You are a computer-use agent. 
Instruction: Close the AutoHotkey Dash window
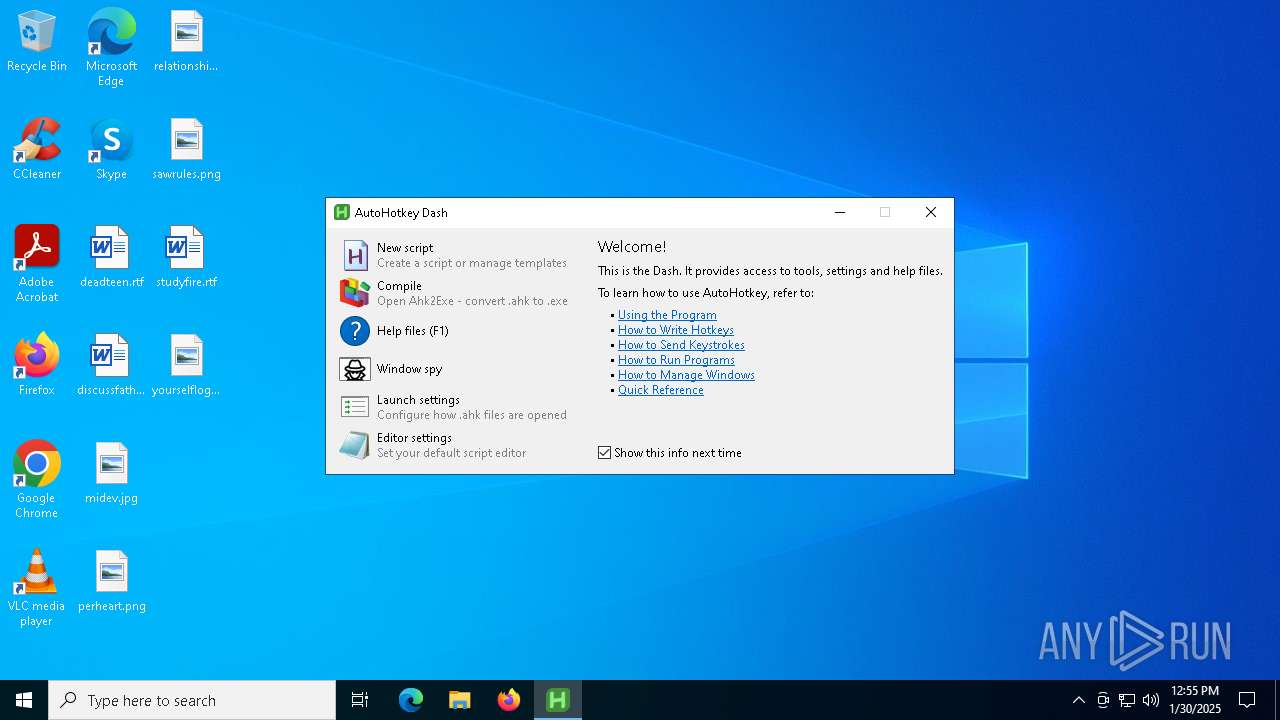[931, 212]
